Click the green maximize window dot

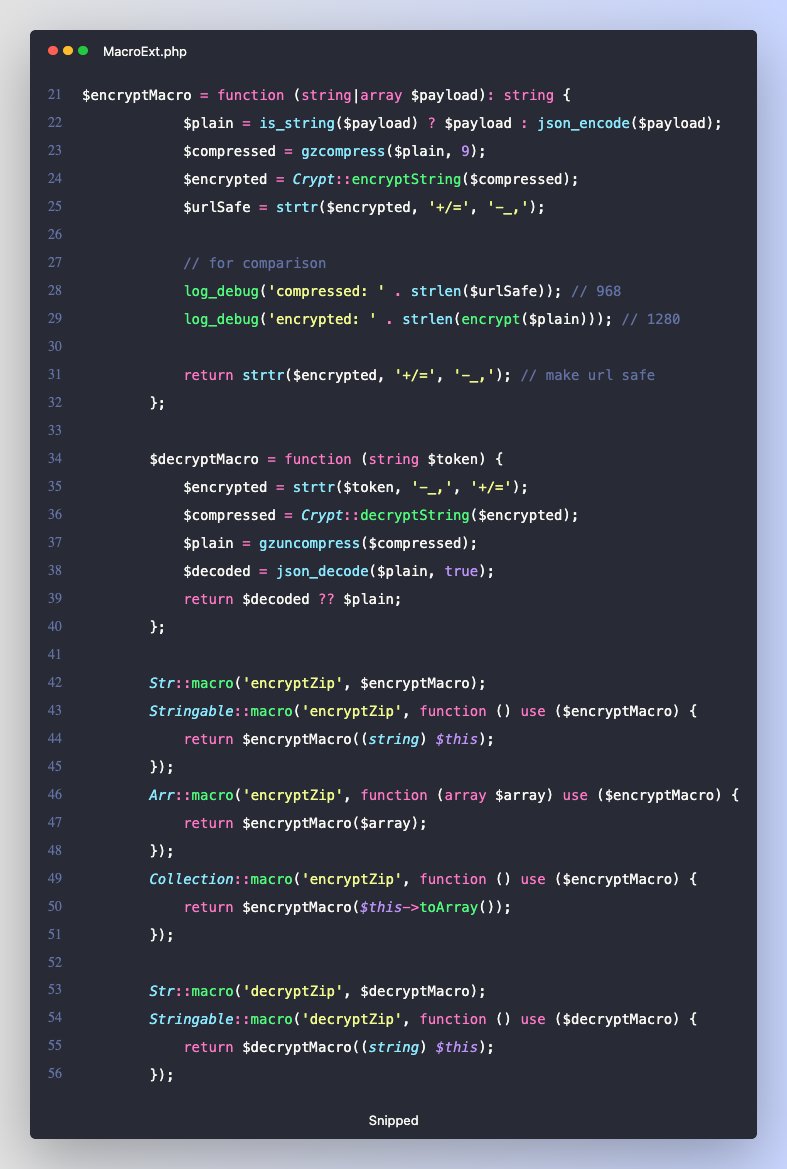(83, 51)
